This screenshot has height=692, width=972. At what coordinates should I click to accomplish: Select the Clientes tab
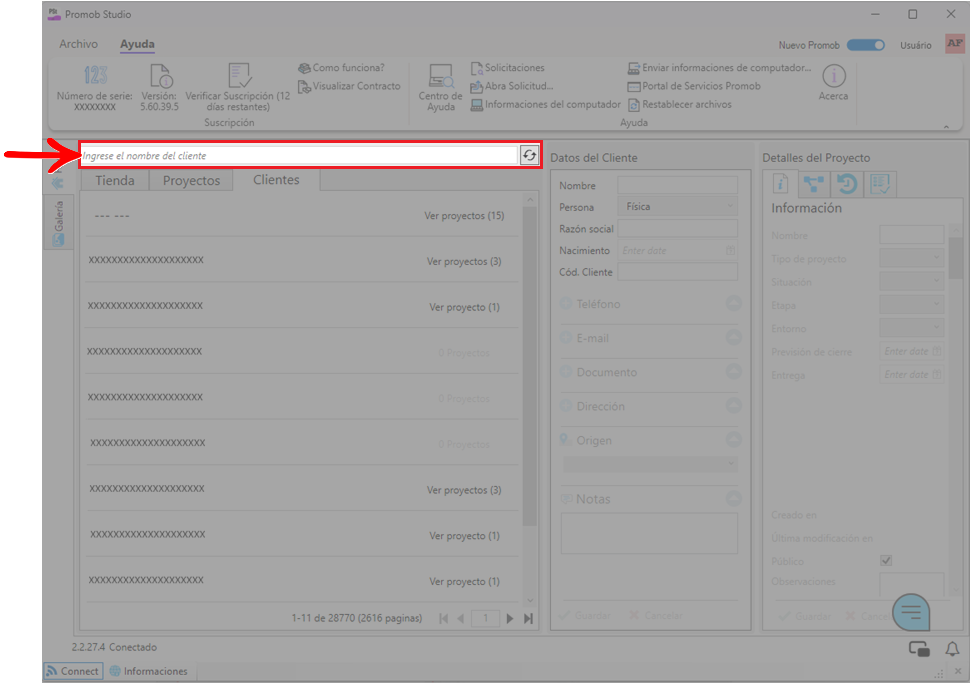pos(276,180)
